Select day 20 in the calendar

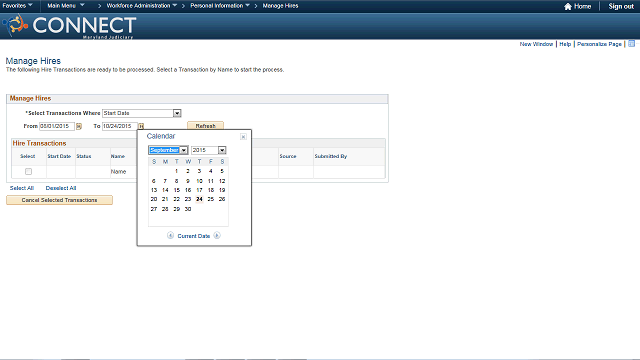point(153,199)
